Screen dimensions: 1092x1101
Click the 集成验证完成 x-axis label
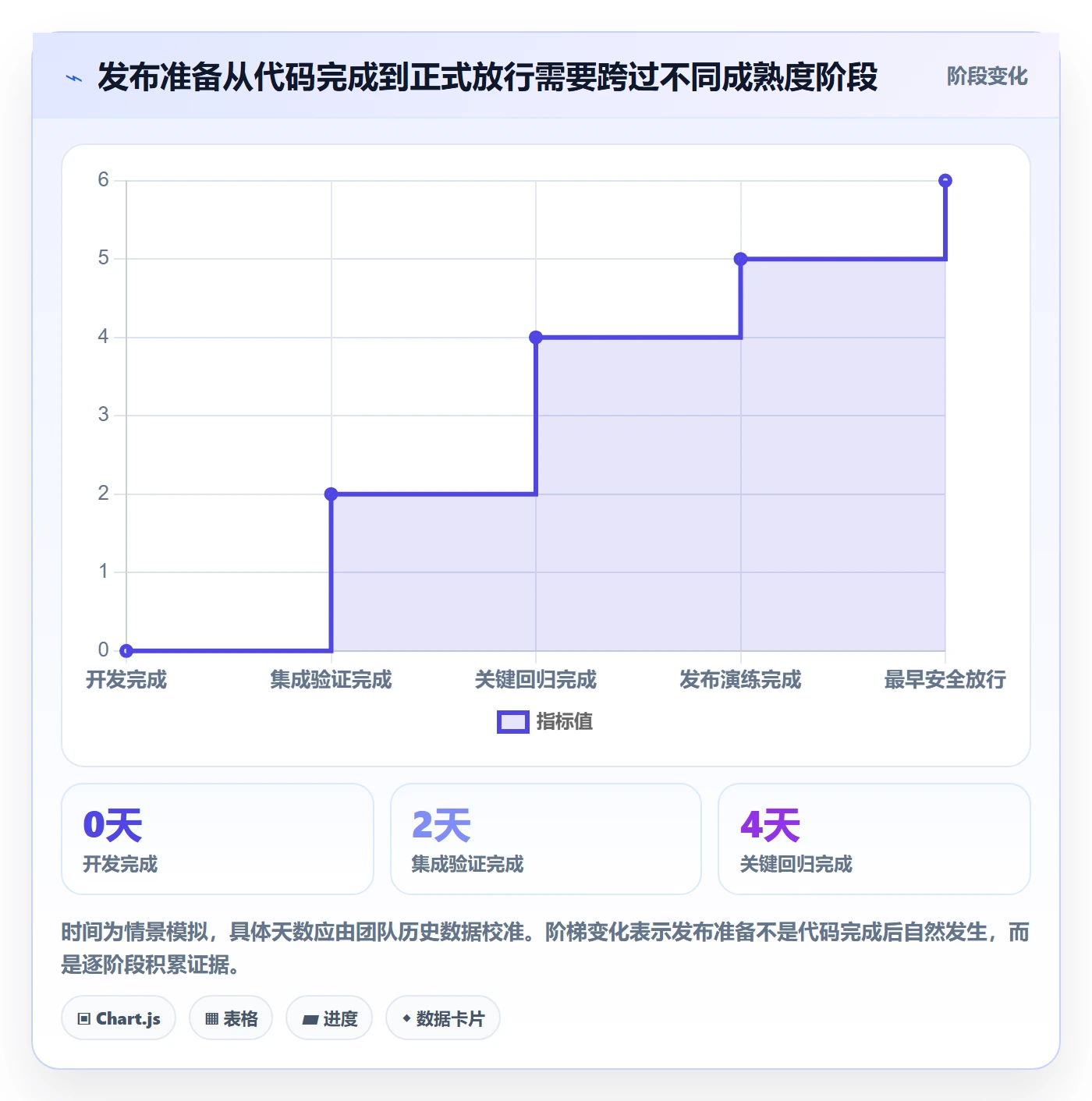point(331,680)
